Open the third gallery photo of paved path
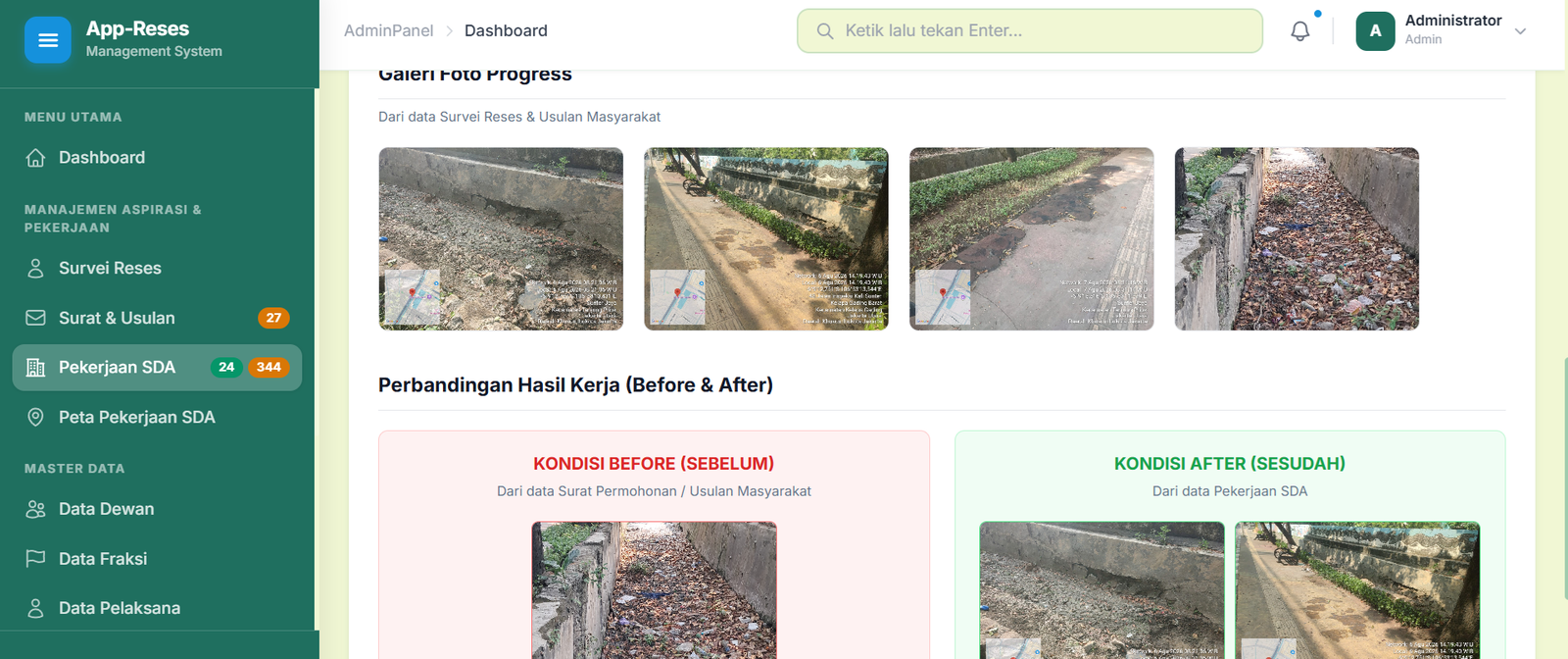1568x659 pixels. 1032,239
